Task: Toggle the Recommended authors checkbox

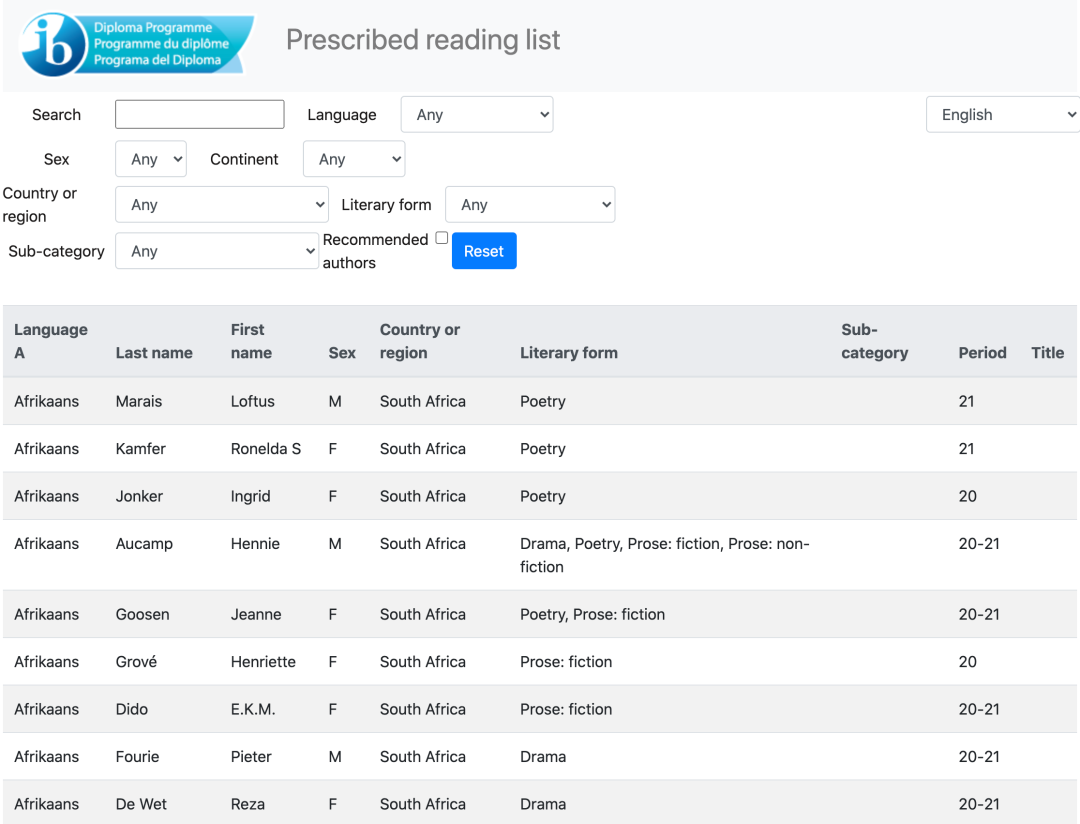Action: point(441,238)
